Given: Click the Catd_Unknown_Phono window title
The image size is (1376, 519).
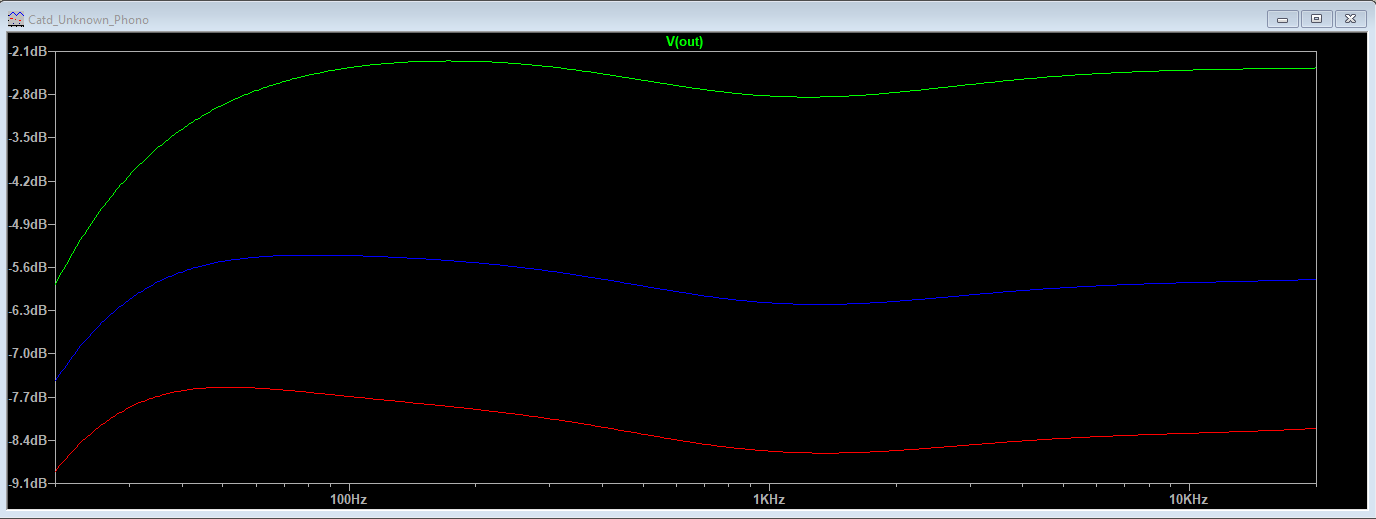Looking at the screenshot, I should pos(88,20).
